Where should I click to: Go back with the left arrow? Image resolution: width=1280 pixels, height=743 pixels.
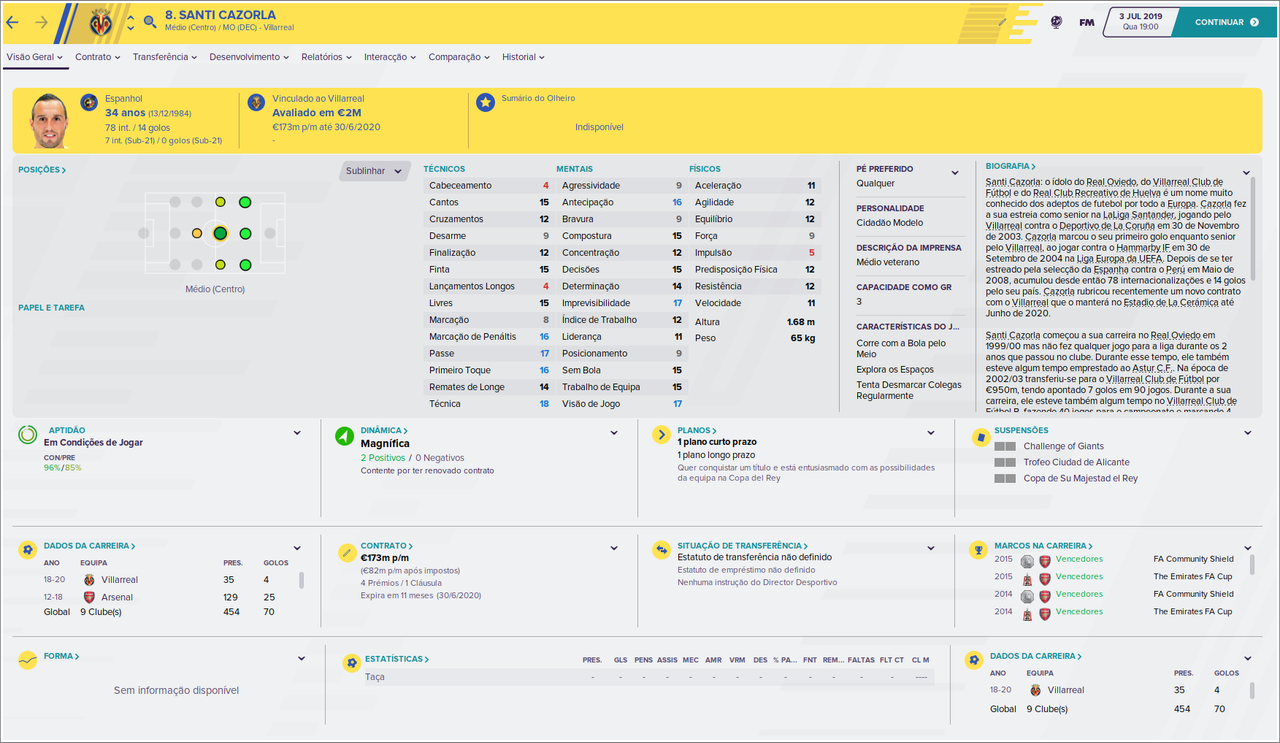pos(14,22)
